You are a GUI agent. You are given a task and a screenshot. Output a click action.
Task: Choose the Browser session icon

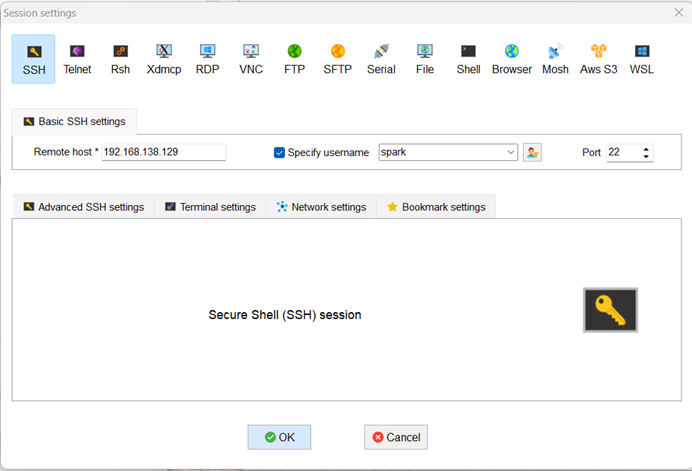[x=512, y=59]
